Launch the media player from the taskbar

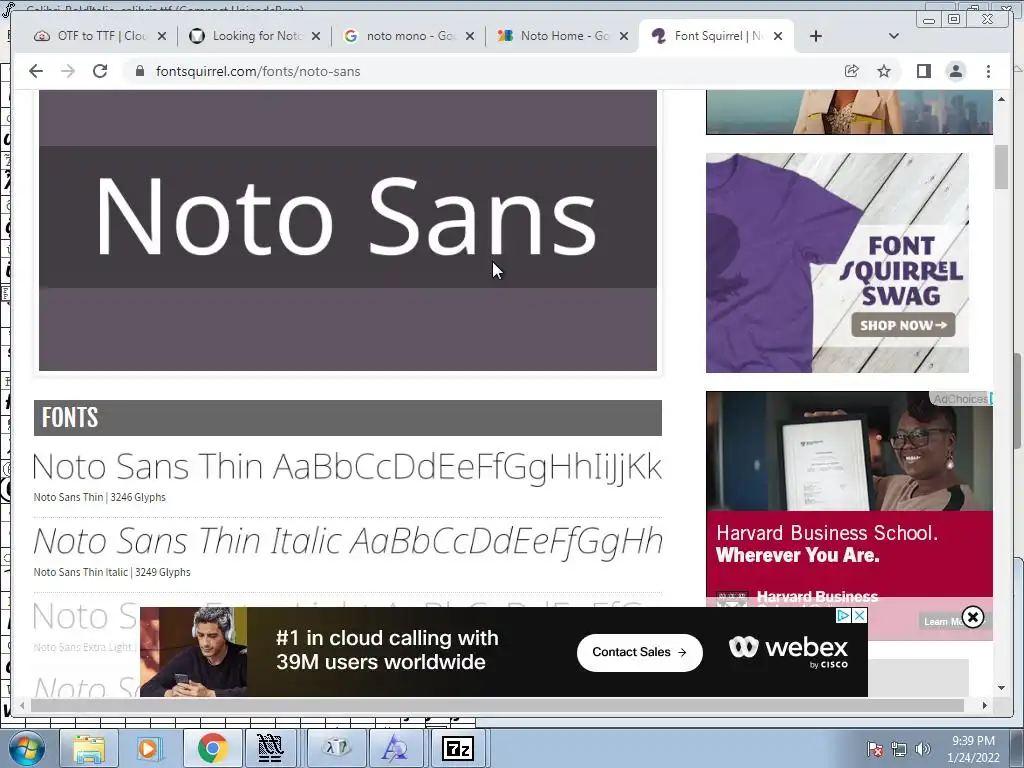tap(150, 748)
